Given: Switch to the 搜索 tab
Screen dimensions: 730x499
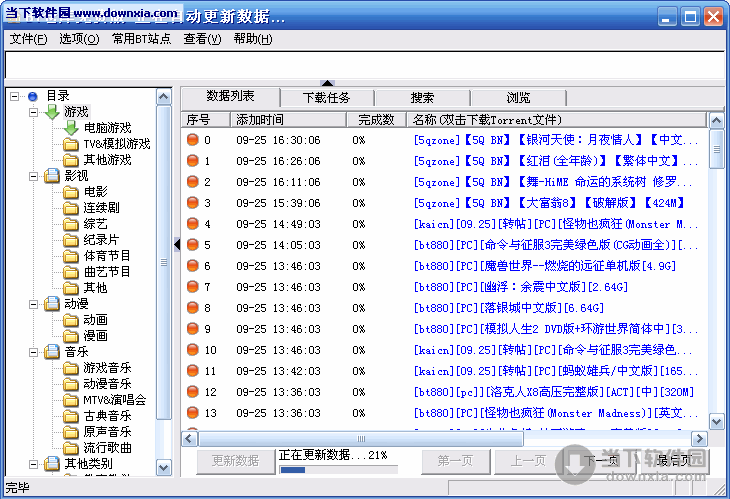Looking at the screenshot, I should click(422, 98).
